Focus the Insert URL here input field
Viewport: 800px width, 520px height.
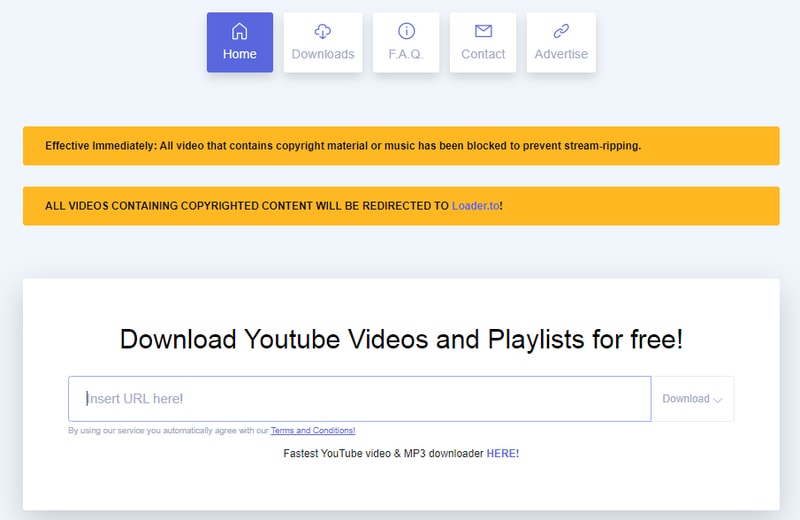360,399
